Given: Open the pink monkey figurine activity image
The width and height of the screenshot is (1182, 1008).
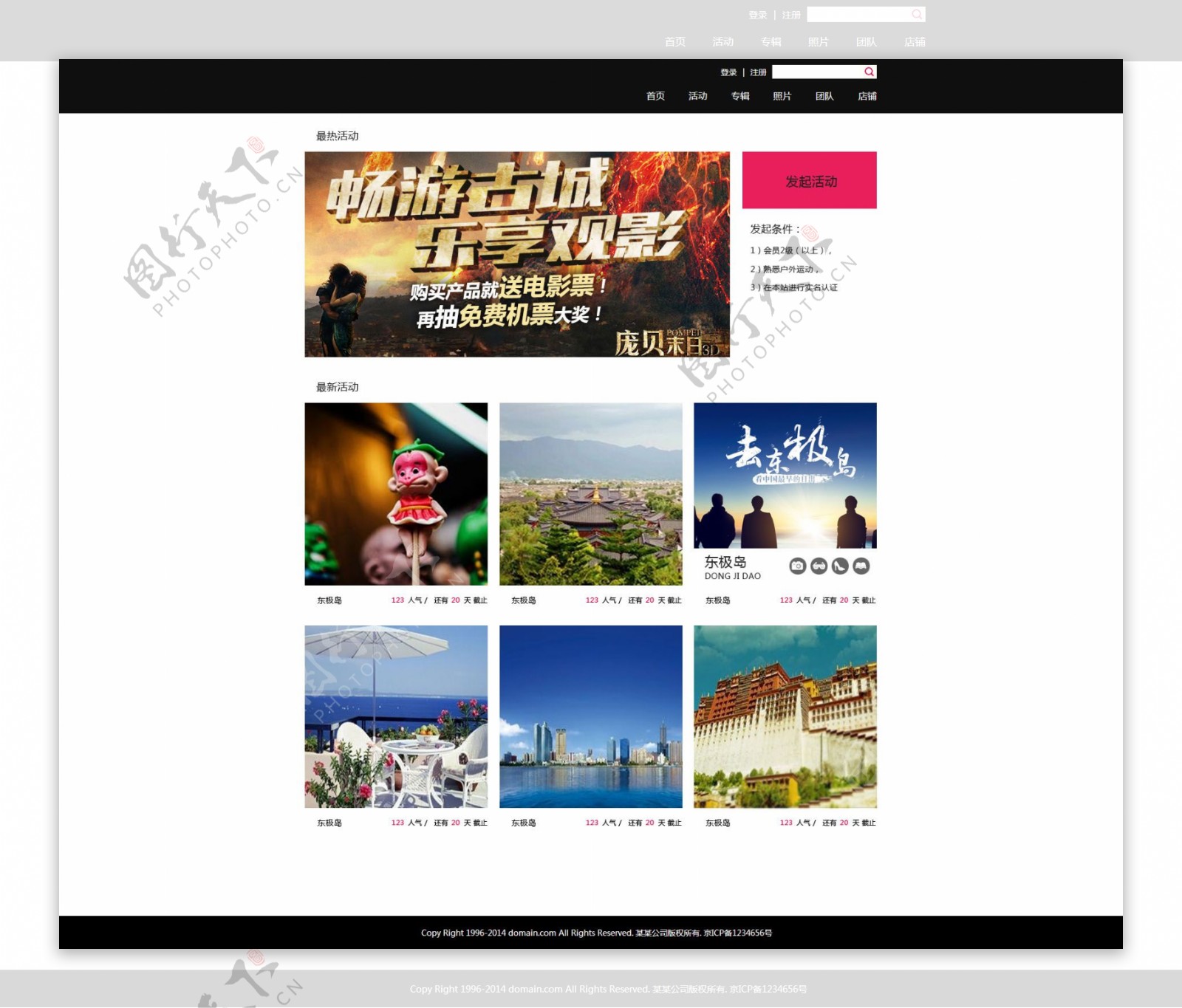Looking at the screenshot, I should coord(396,494).
